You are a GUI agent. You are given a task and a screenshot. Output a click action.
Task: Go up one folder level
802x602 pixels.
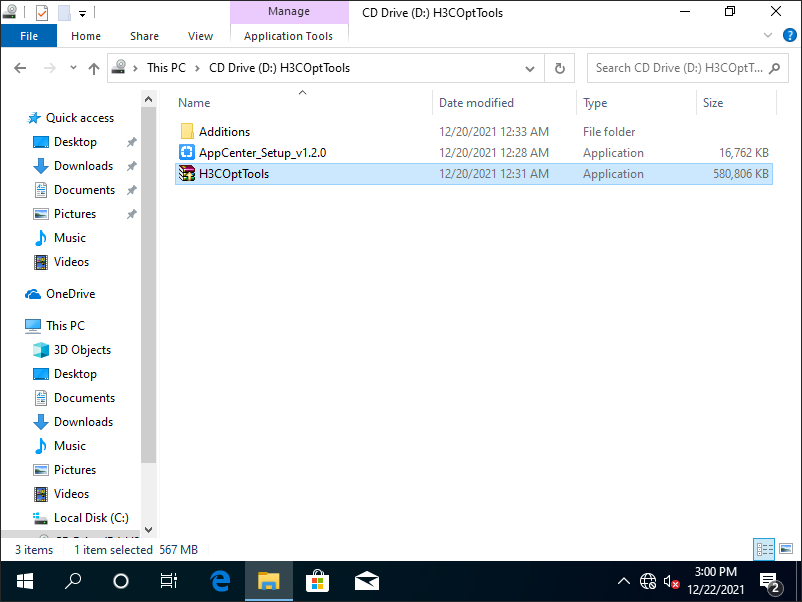pos(94,68)
